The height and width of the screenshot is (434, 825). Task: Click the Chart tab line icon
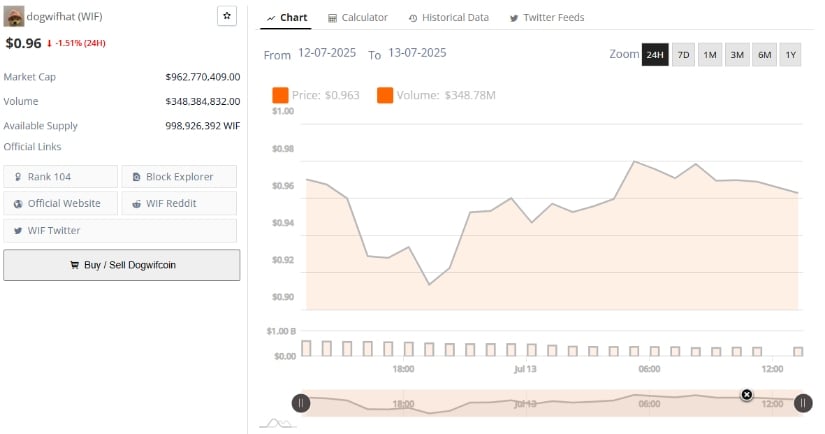pos(271,18)
